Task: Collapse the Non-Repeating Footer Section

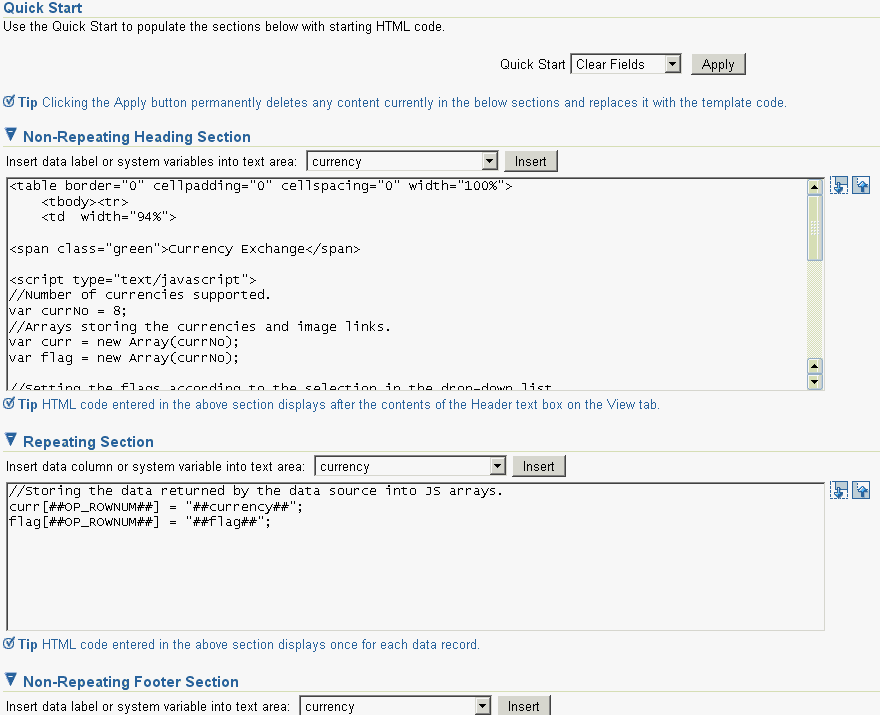Action: 11,680
